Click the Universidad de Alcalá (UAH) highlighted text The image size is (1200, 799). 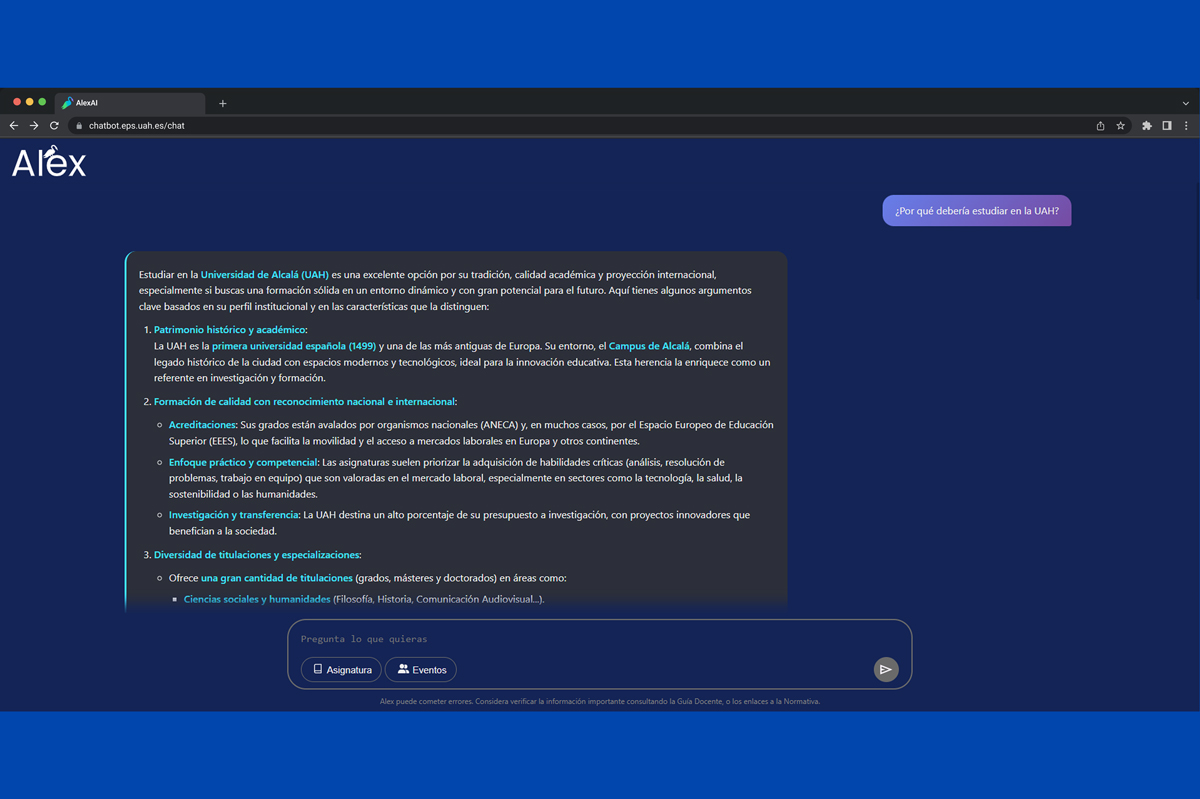(x=264, y=274)
